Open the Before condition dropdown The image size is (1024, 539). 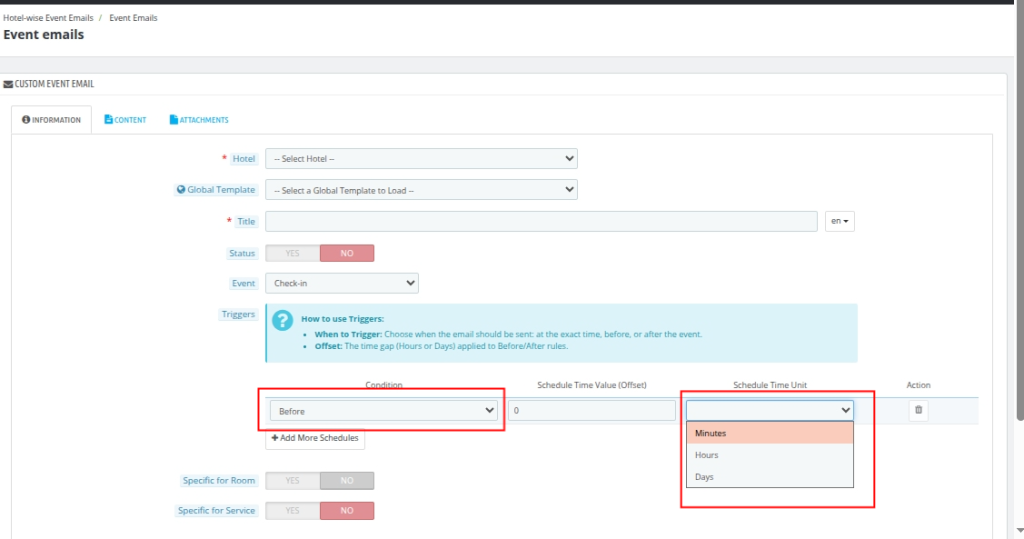384,410
